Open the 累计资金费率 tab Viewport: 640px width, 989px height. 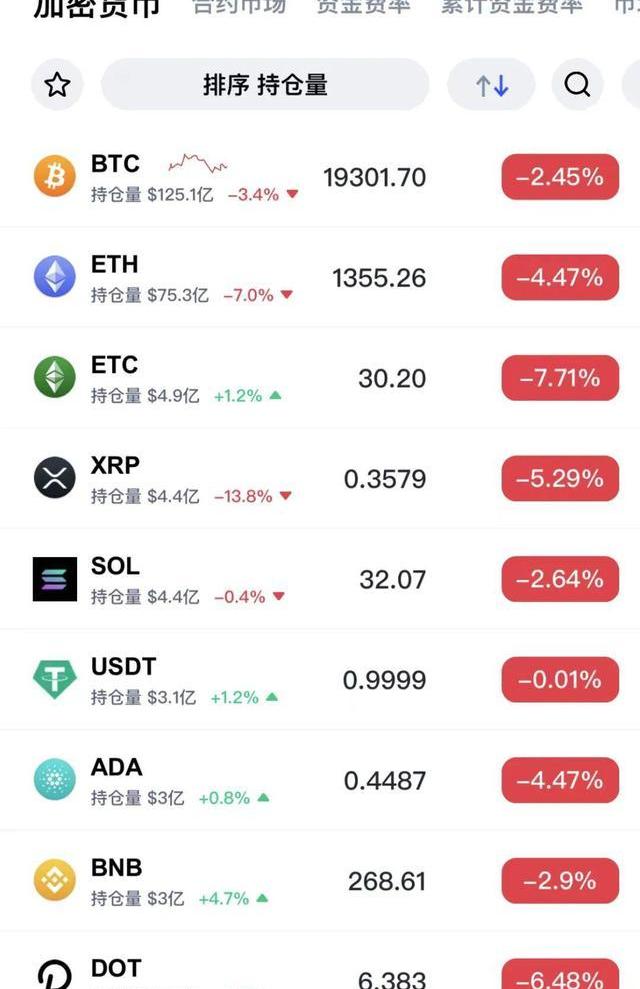[x=511, y=6]
